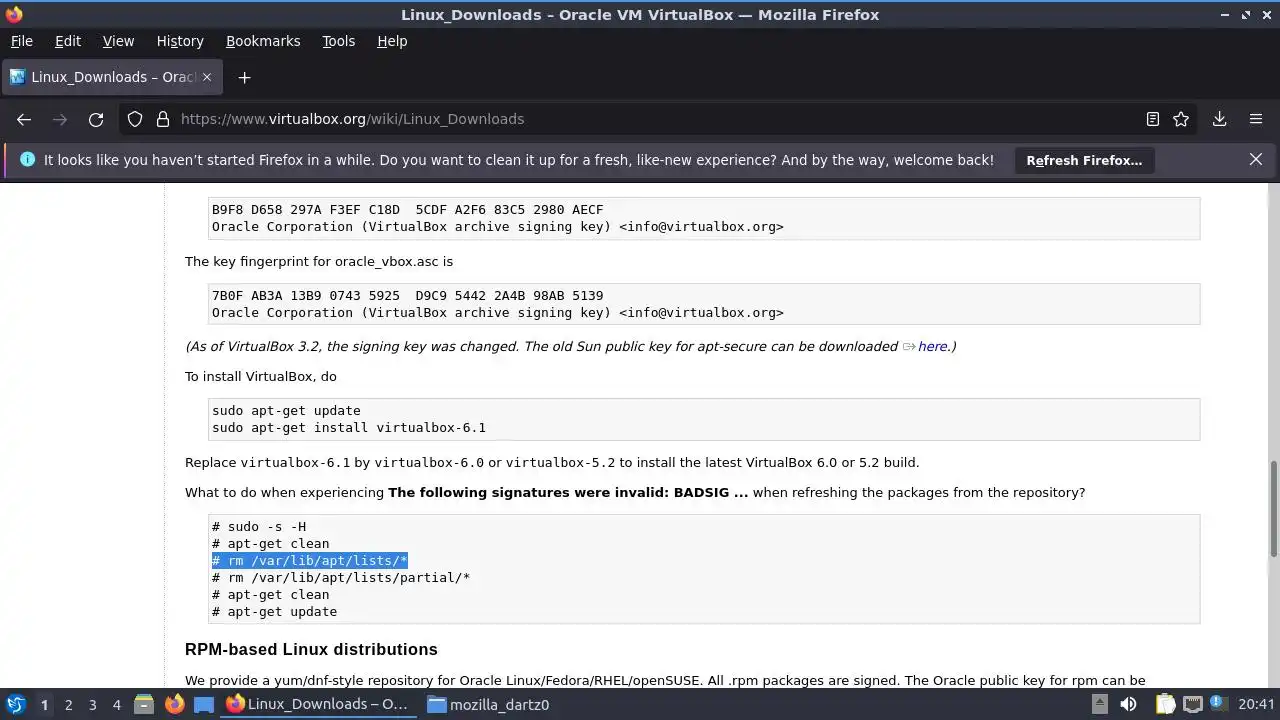1280x720 pixels.
Task: Click the 20:41 clock
Action: pyautogui.click(x=1256, y=704)
